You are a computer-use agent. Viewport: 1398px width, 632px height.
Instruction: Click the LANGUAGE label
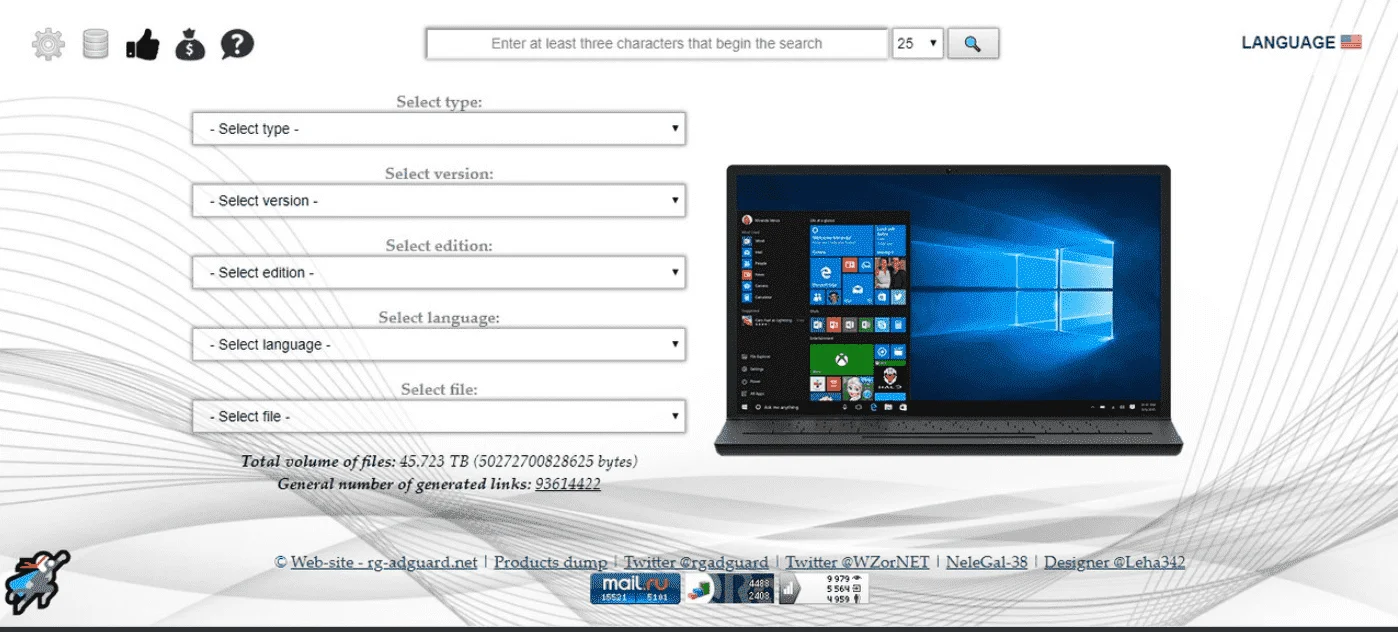coord(1288,42)
